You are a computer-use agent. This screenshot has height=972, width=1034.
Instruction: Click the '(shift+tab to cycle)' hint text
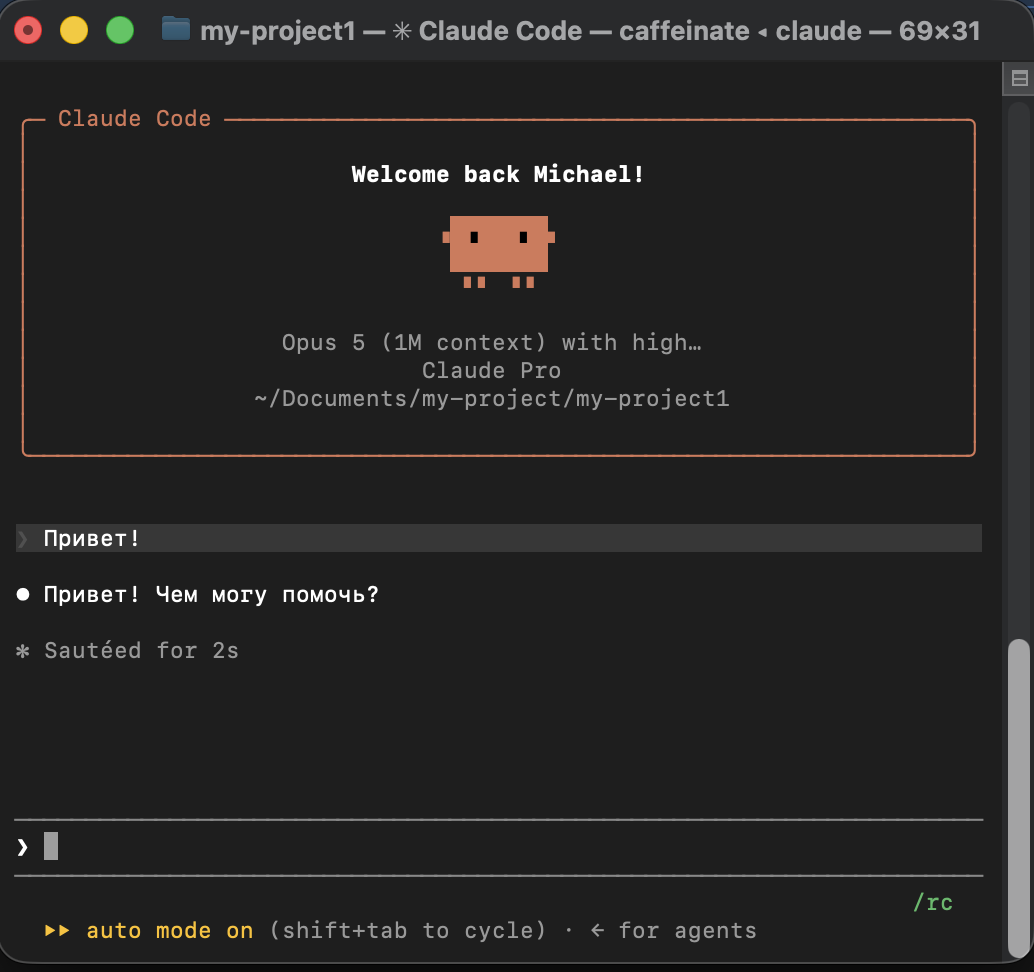pos(408,930)
